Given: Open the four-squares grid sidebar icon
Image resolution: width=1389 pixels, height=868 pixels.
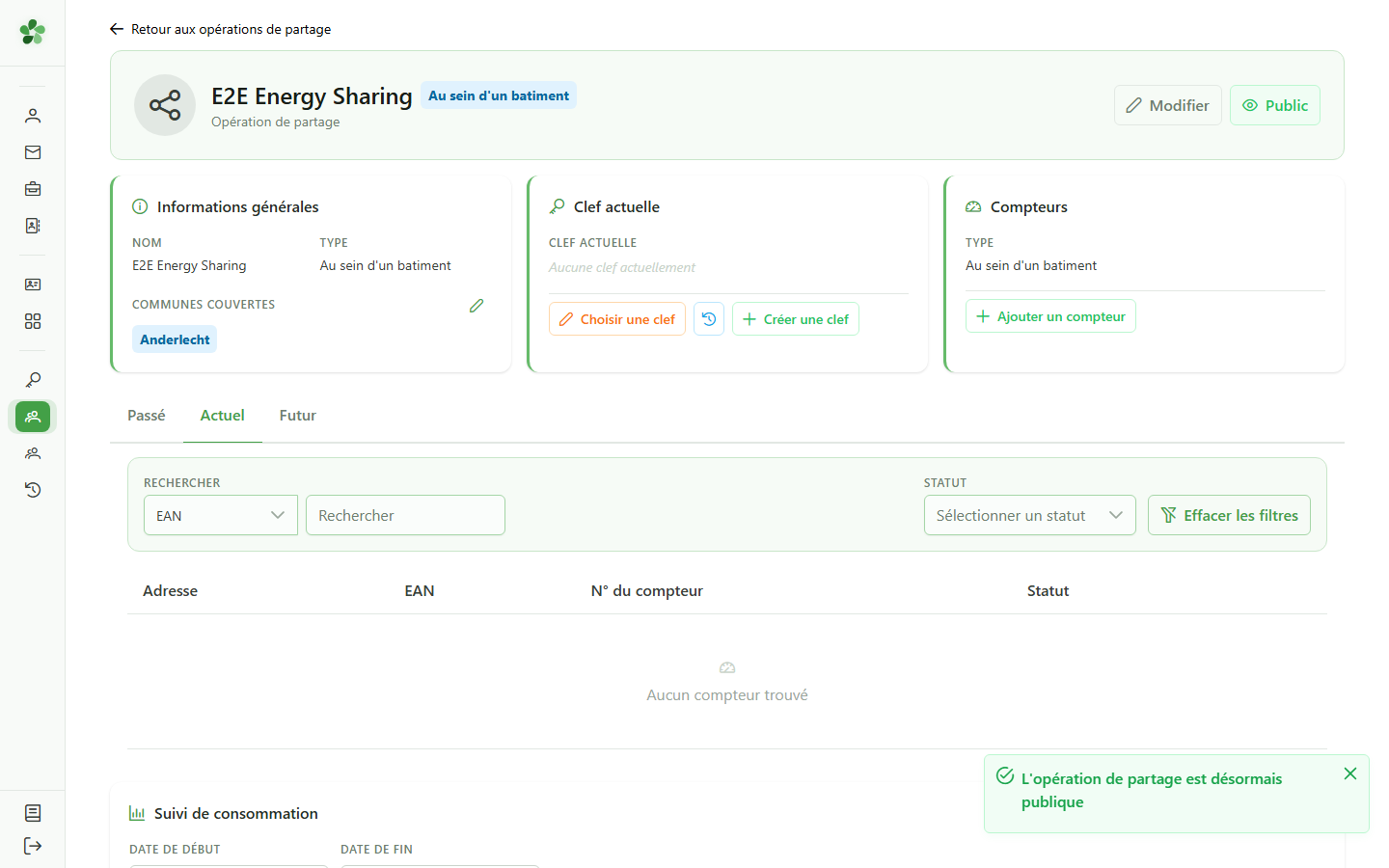Looking at the screenshot, I should pyautogui.click(x=33, y=321).
